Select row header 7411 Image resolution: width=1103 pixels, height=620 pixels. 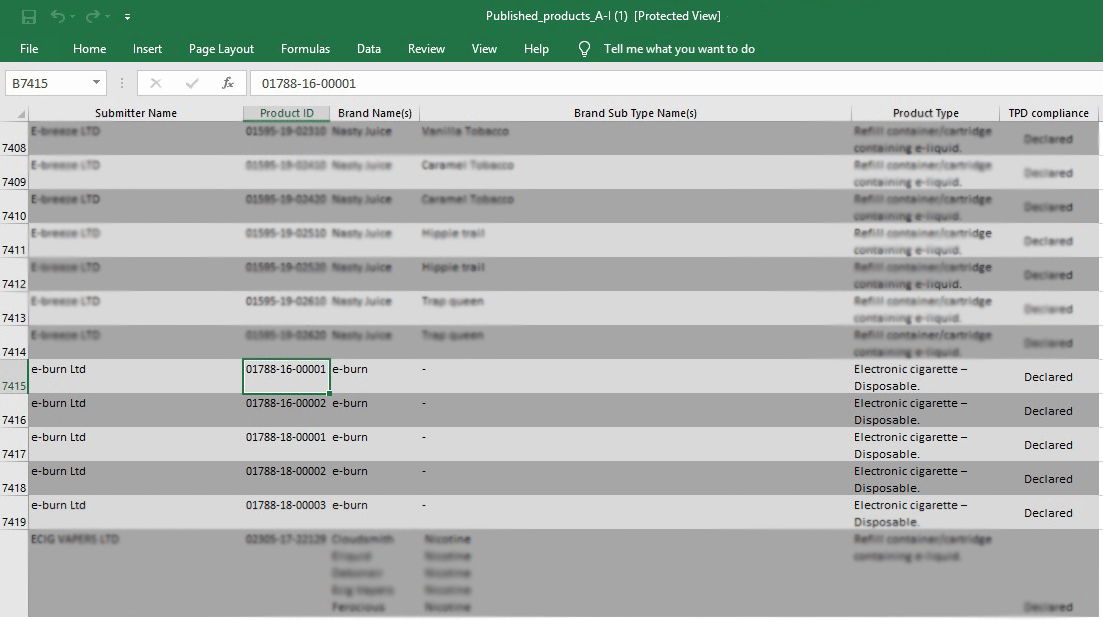tap(14, 241)
